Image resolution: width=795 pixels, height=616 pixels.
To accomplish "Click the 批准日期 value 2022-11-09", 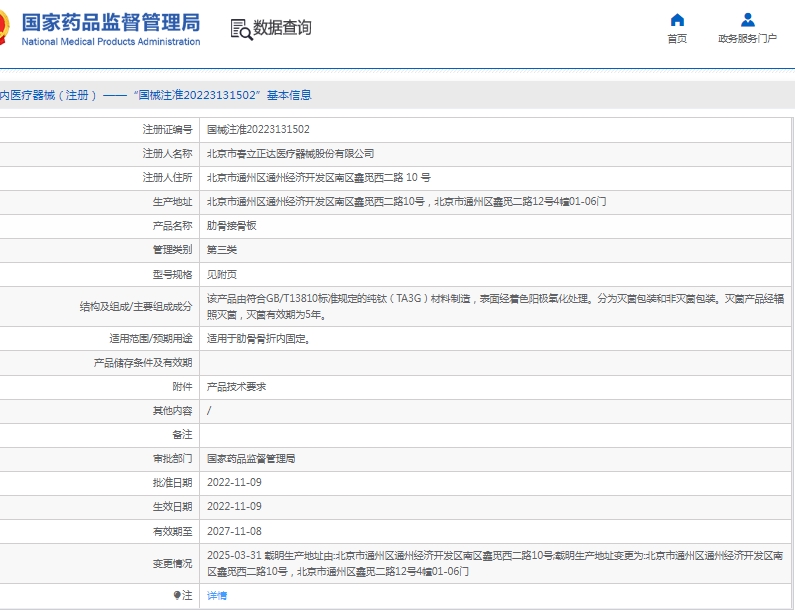I will [234, 482].
